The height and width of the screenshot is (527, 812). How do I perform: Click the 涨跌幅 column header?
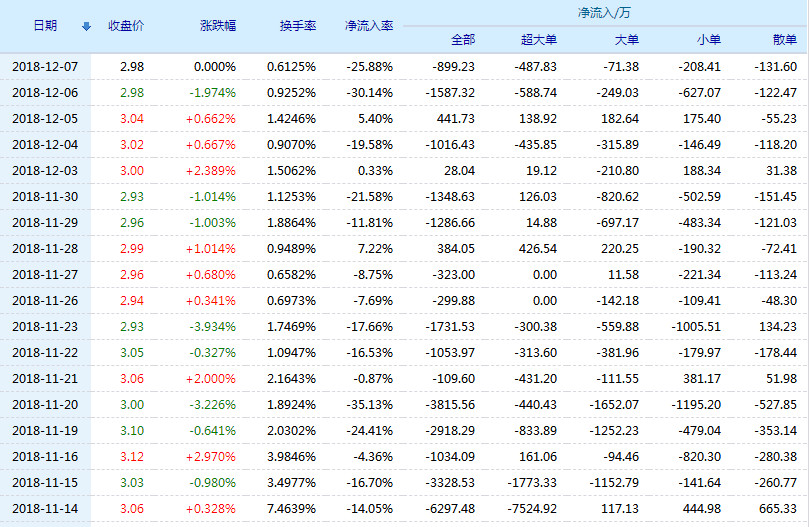click(218, 26)
